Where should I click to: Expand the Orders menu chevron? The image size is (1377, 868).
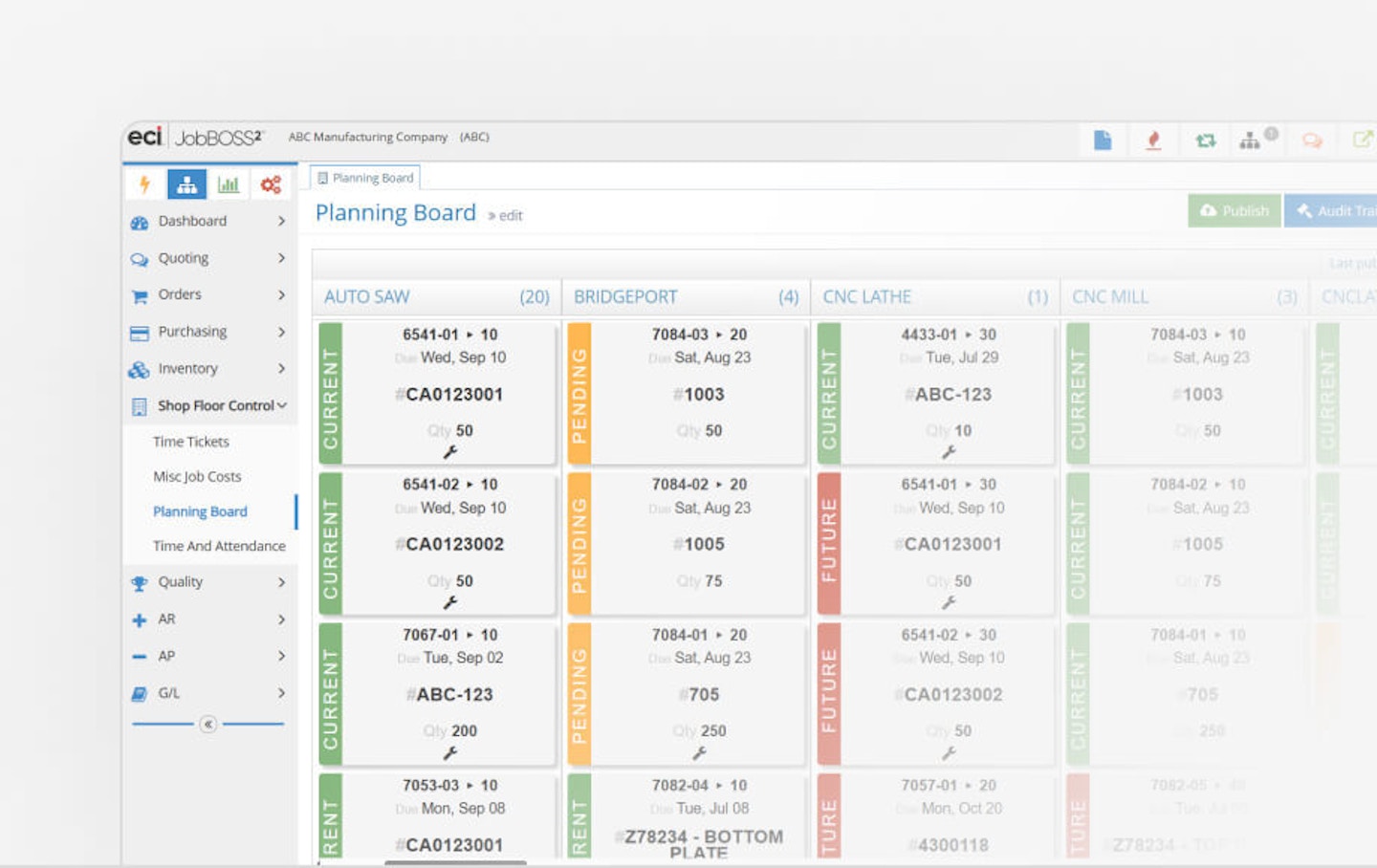pyautogui.click(x=281, y=294)
